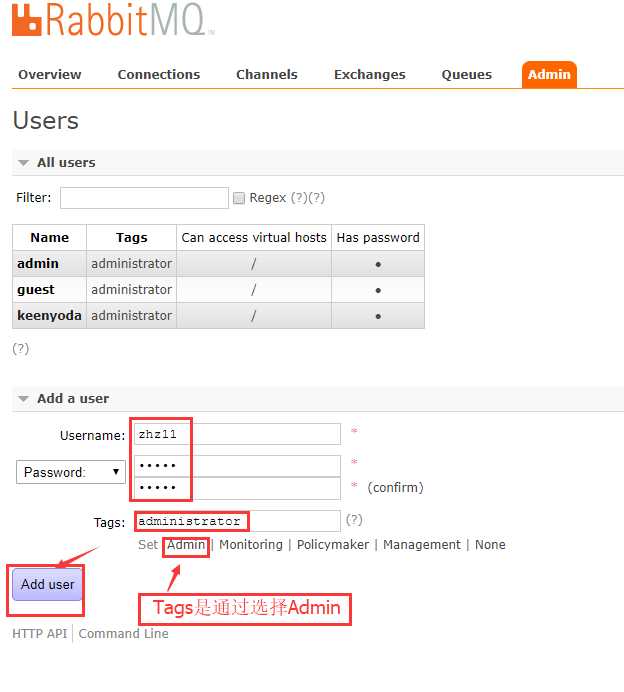Focus the confirm password field
The width and height of the screenshot is (624, 692).
[237, 488]
